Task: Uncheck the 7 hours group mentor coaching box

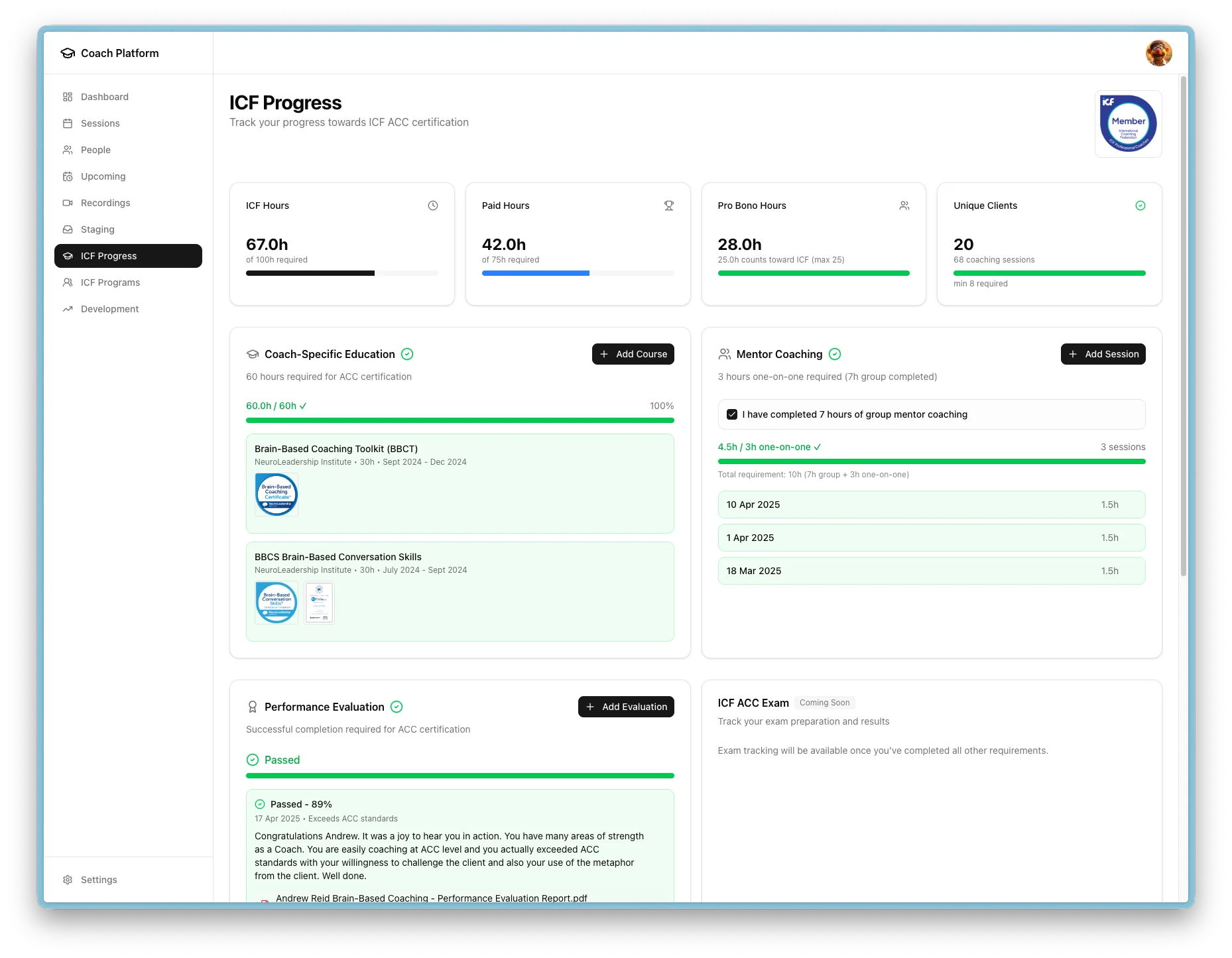Action: pyautogui.click(x=731, y=414)
